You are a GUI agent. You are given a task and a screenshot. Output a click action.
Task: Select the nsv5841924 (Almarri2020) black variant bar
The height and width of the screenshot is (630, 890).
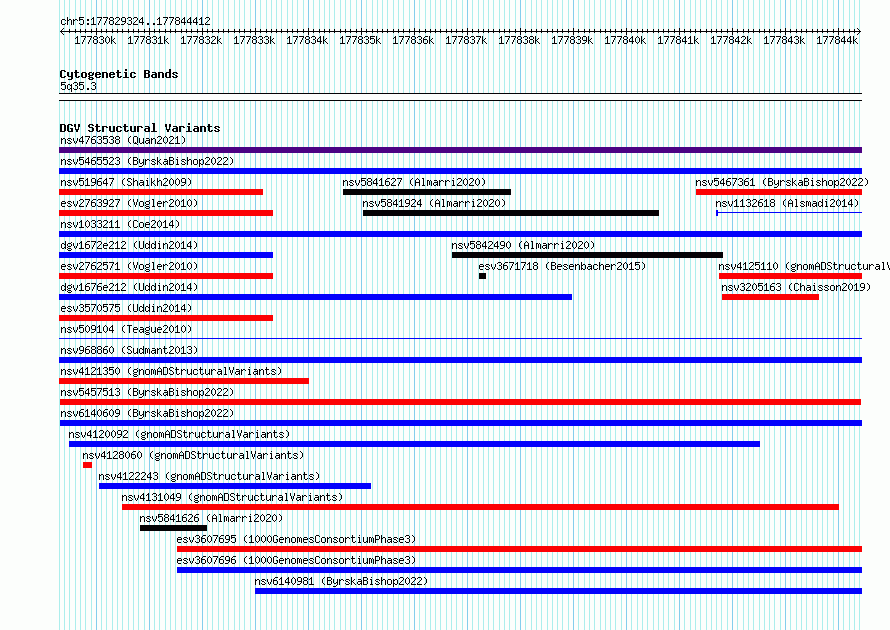point(511,213)
